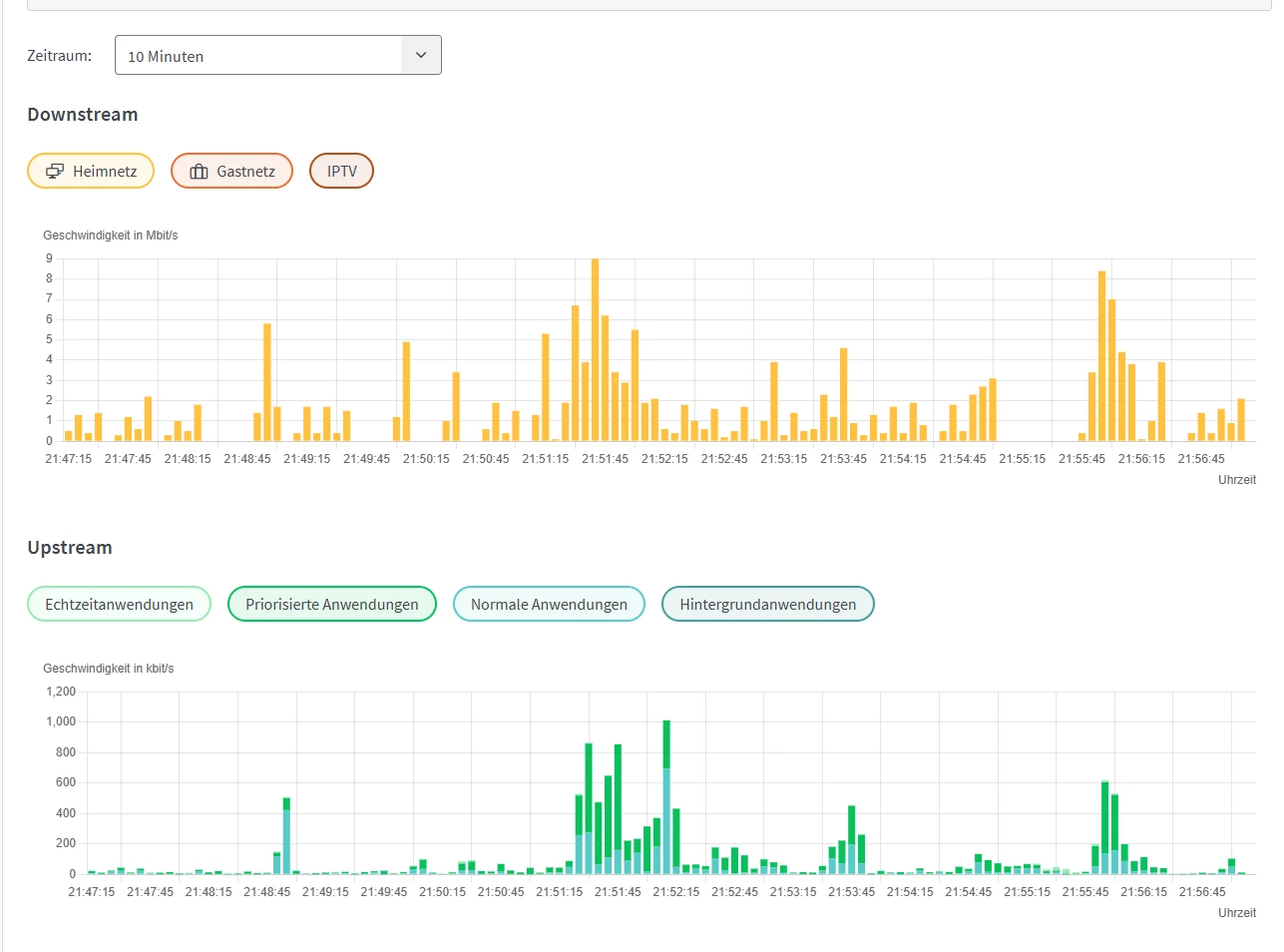
Task: Click the 10 Minuten time range field
Action: coord(277,55)
